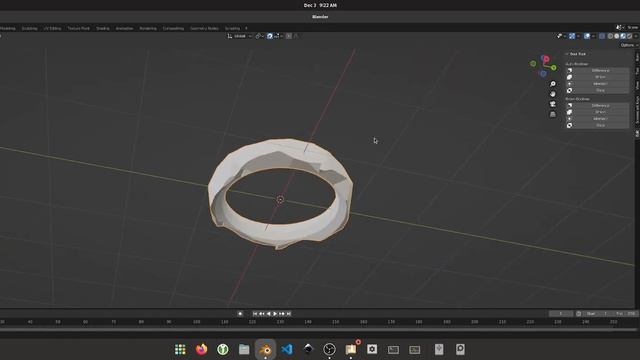Select wireframe viewport shading
Screen dimensions: 640x360
(x=610, y=36)
